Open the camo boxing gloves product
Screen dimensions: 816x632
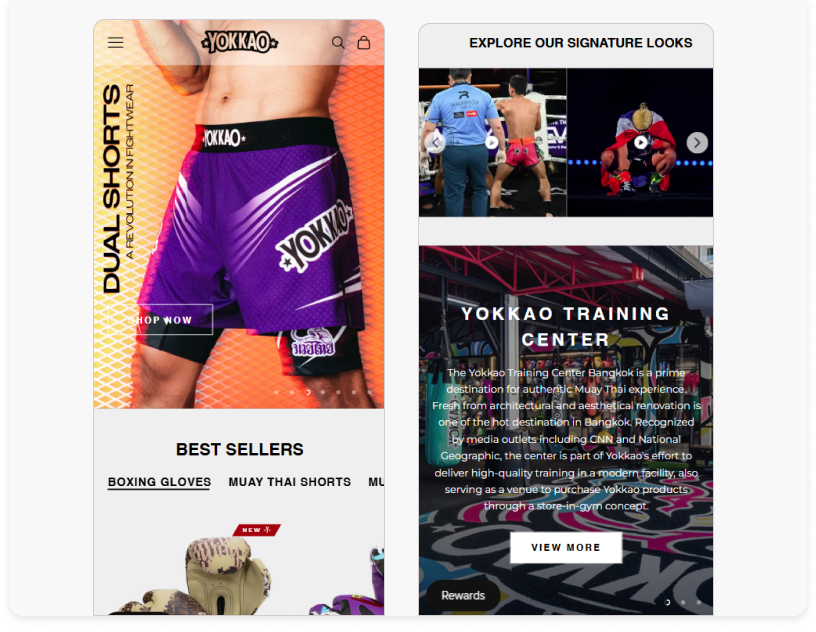(200, 570)
